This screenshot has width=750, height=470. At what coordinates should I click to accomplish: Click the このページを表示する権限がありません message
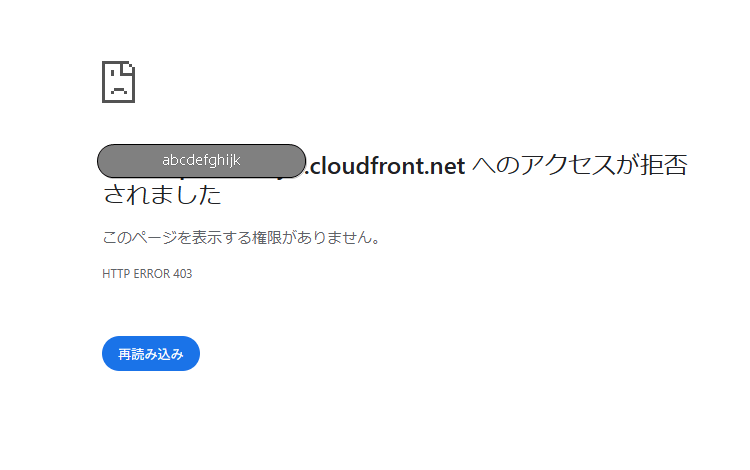tap(241, 237)
